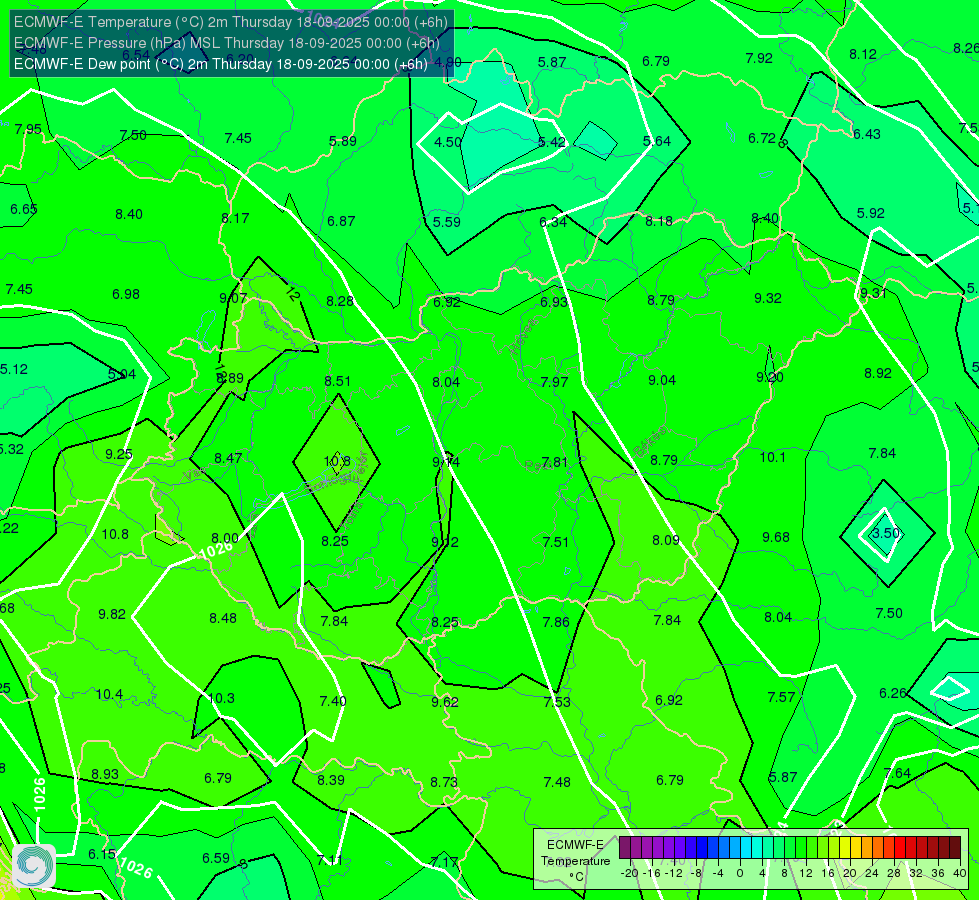Click the 8.92 value on the map
The image size is (979, 900).
(x=878, y=373)
